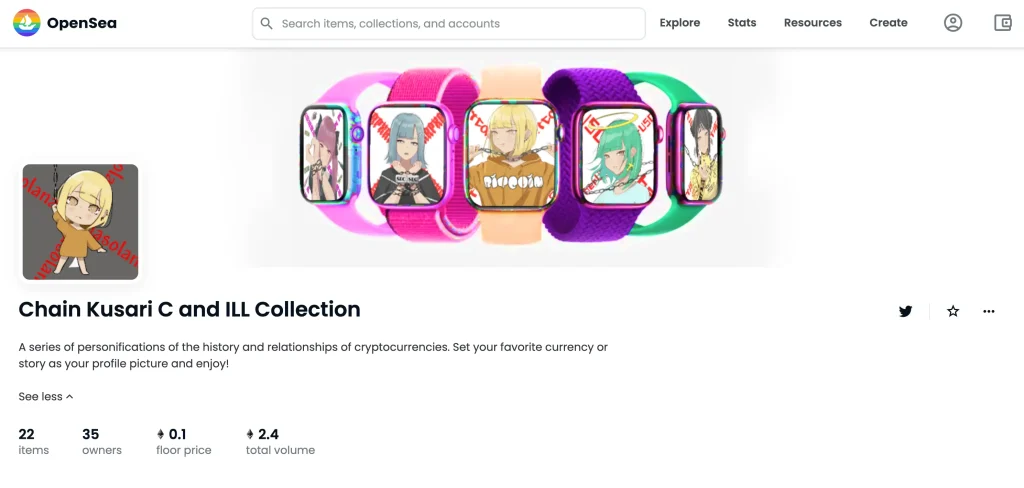Open the Resources menu

pyautogui.click(x=812, y=23)
